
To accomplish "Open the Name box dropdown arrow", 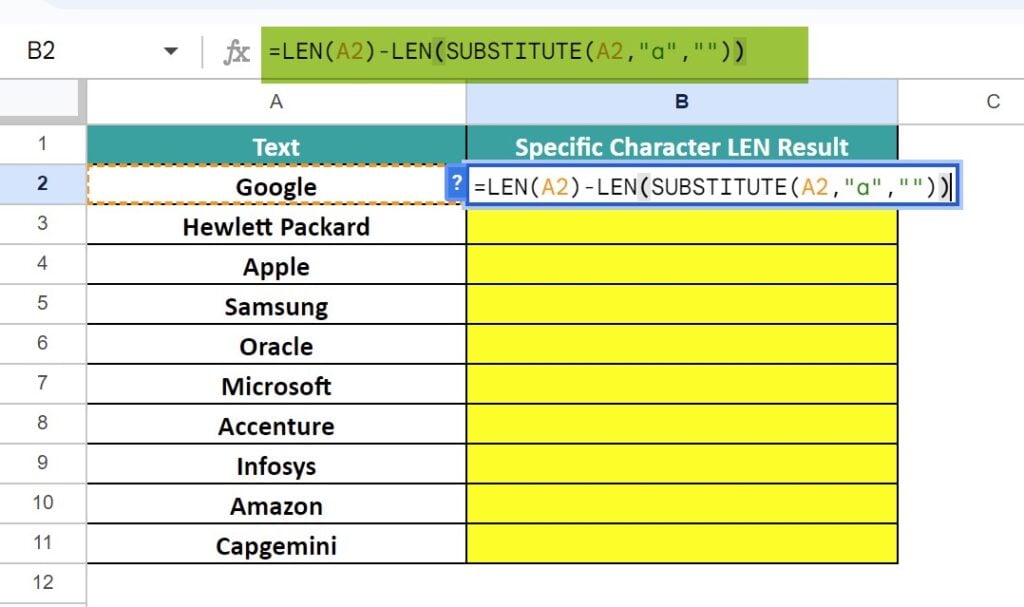I will point(171,51).
